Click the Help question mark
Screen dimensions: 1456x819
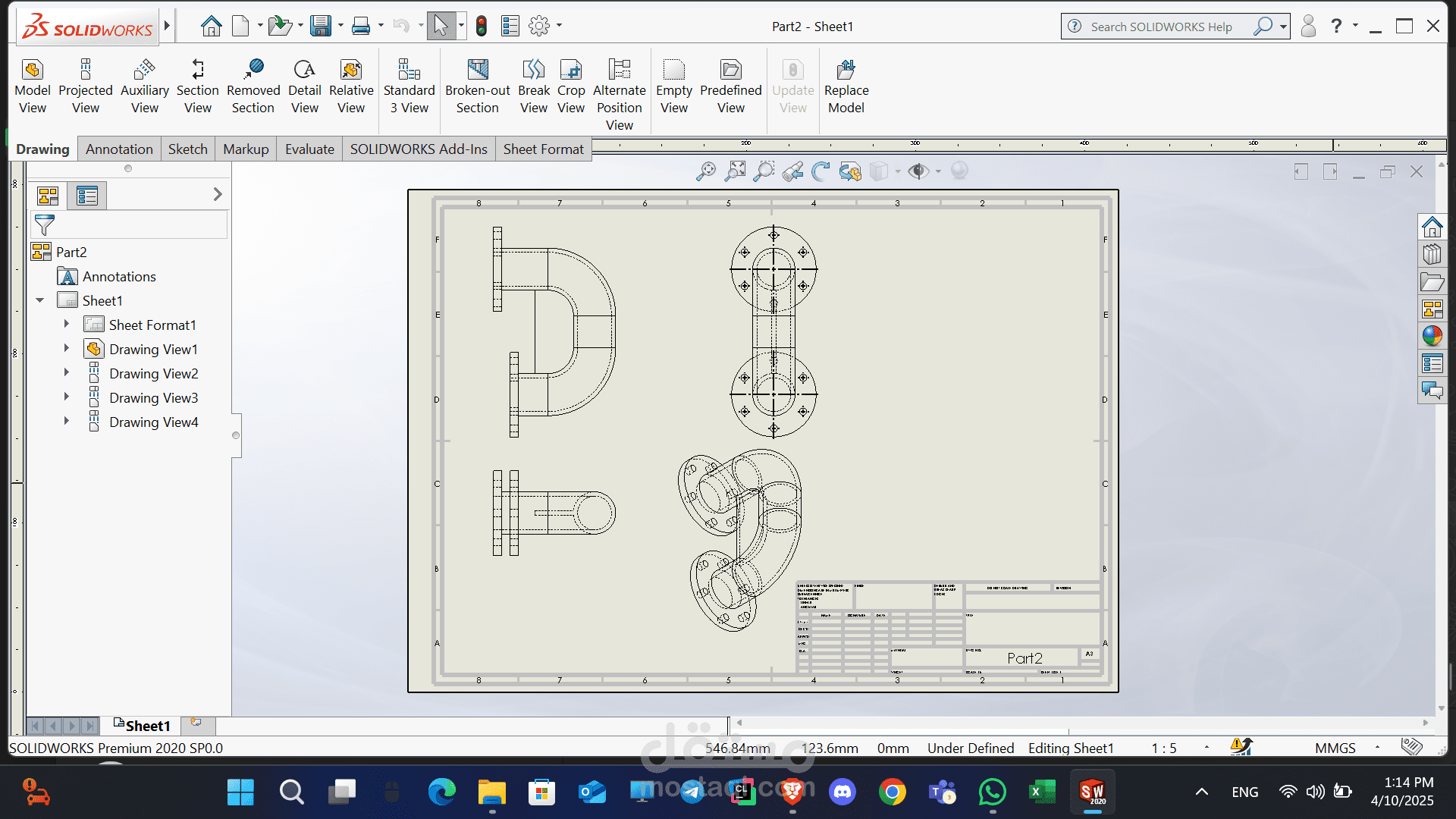point(1336,26)
